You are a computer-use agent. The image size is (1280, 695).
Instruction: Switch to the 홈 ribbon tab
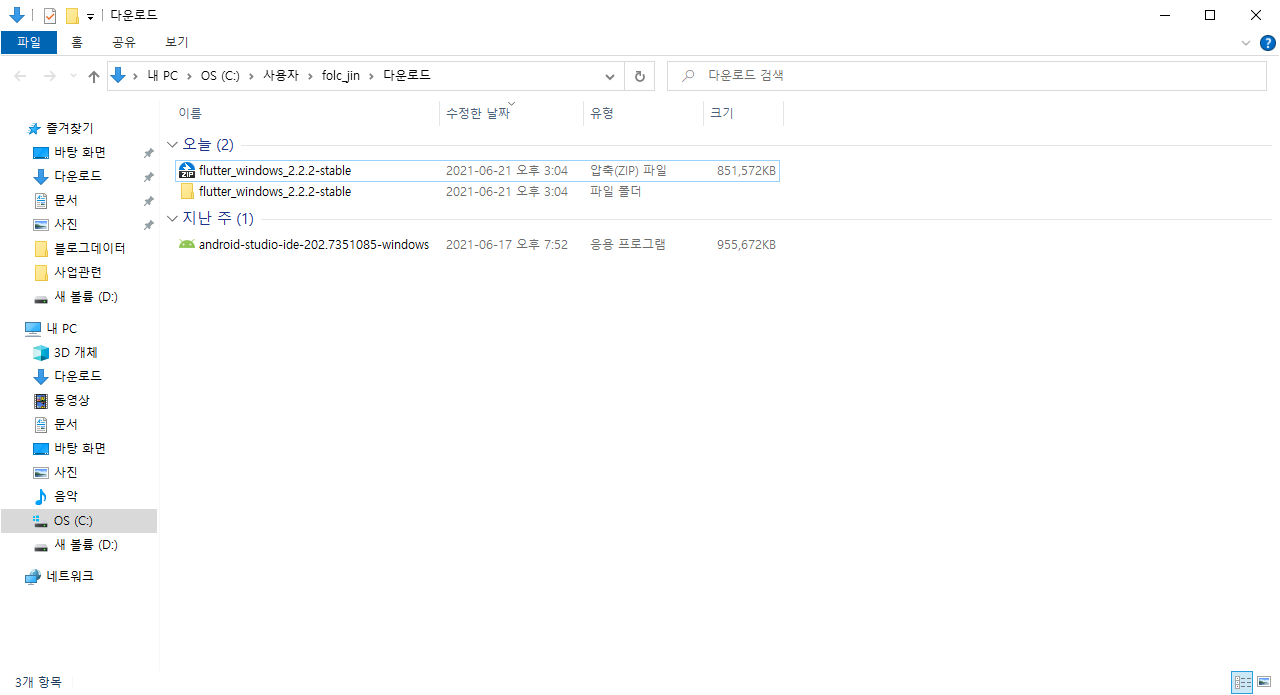coord(77,42)
